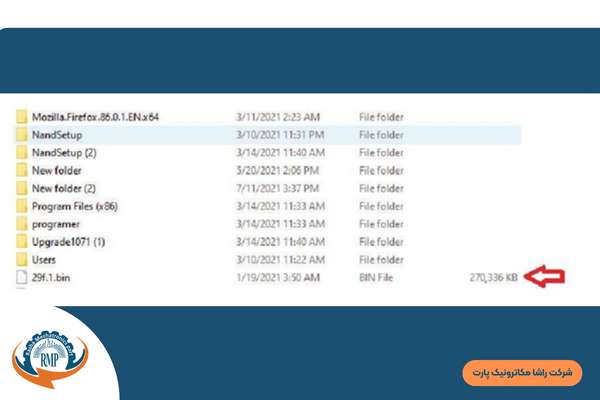
Task: Click the programer folder icon
Action: [x=22, y=224]
